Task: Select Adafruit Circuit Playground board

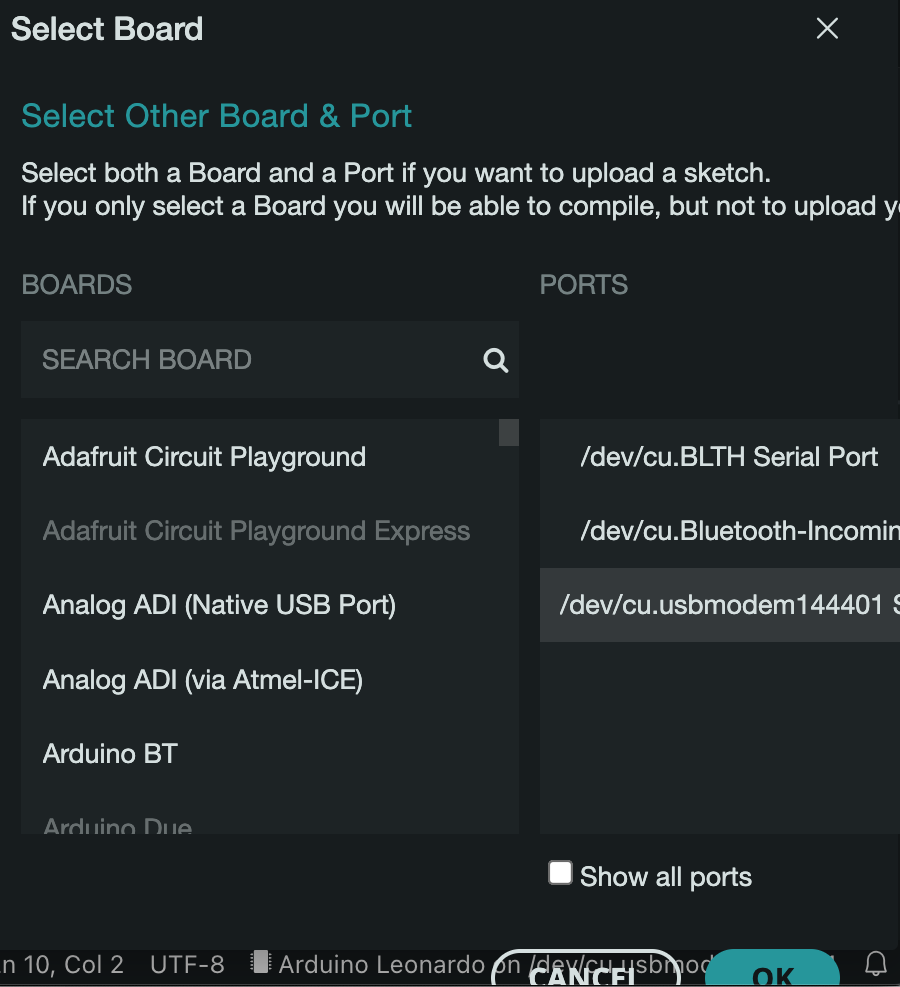Action: coord(204,457)
